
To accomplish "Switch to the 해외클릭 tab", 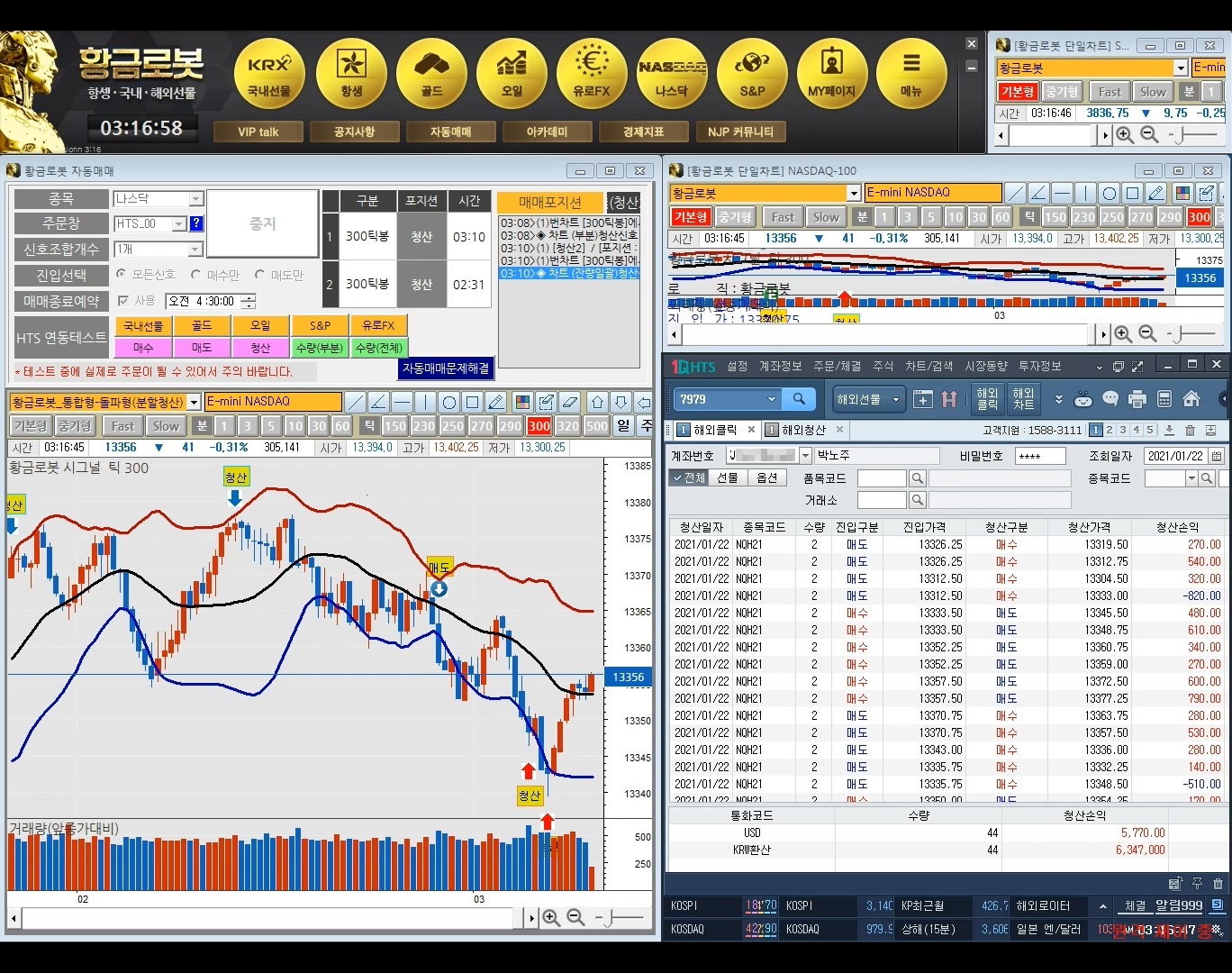I will tap(715, 430).
